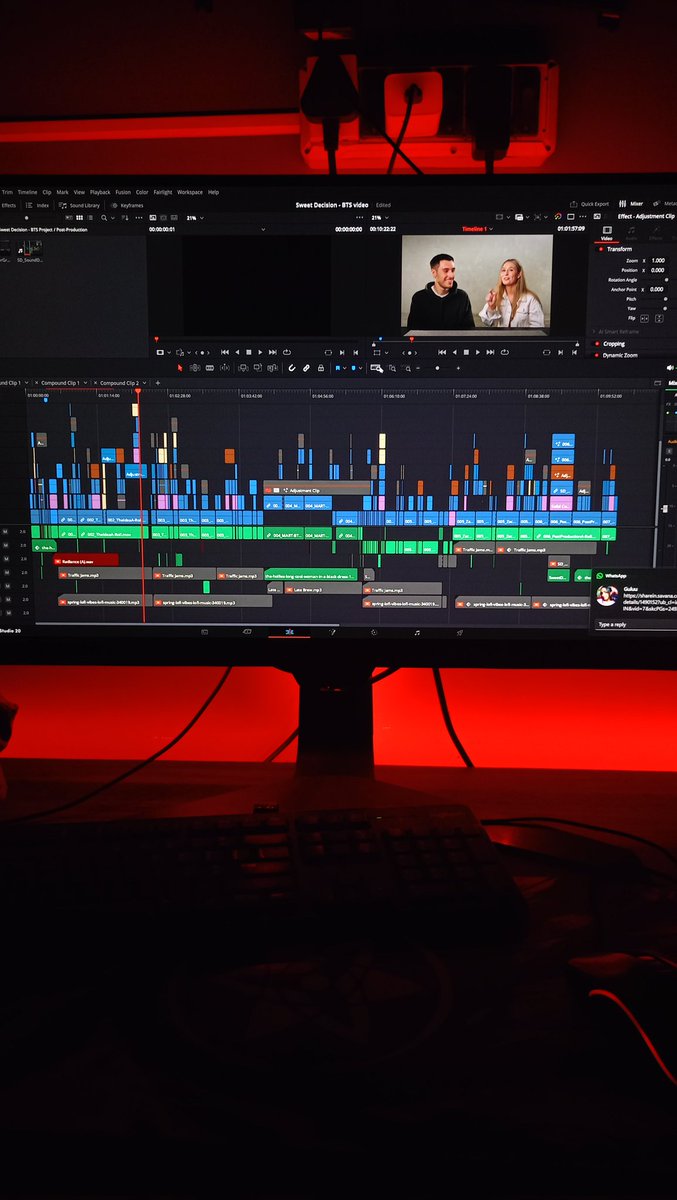Add a marker with the Marker icon
This screenshot has width=677, height=1200.
[353, 368]
